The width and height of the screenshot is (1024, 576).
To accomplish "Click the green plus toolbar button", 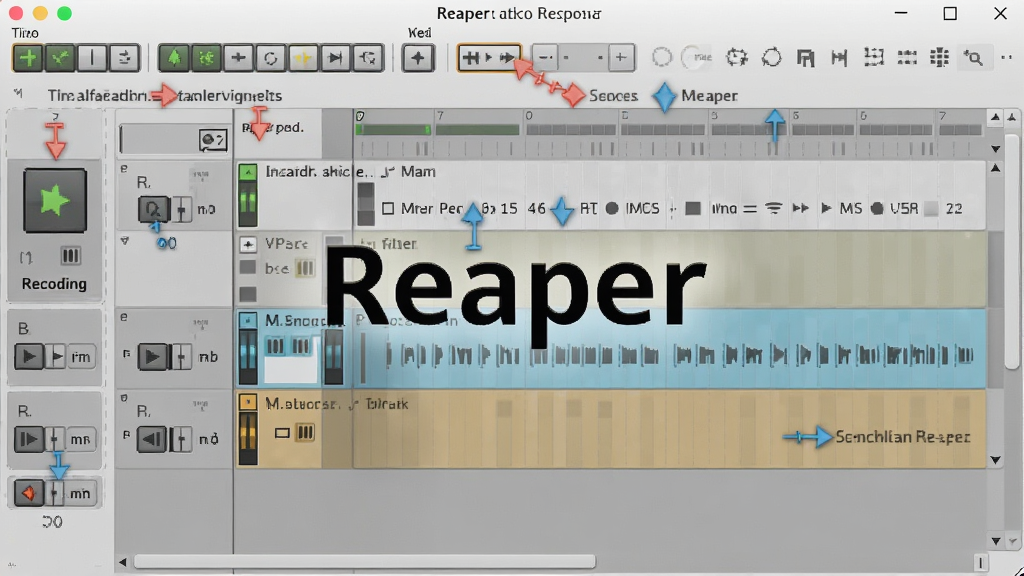I will coord(28,58).
